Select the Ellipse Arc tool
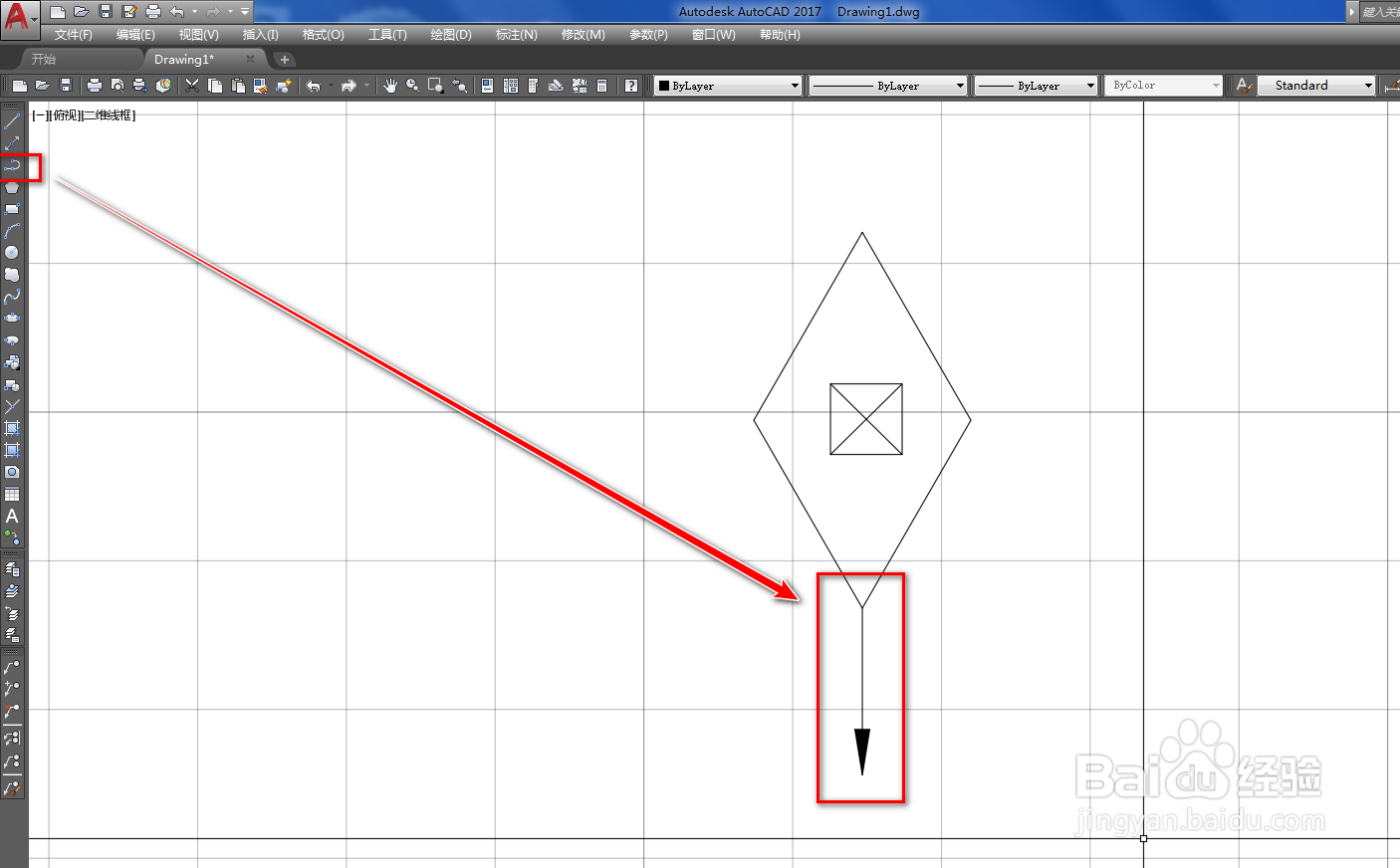 coord(12,340)
